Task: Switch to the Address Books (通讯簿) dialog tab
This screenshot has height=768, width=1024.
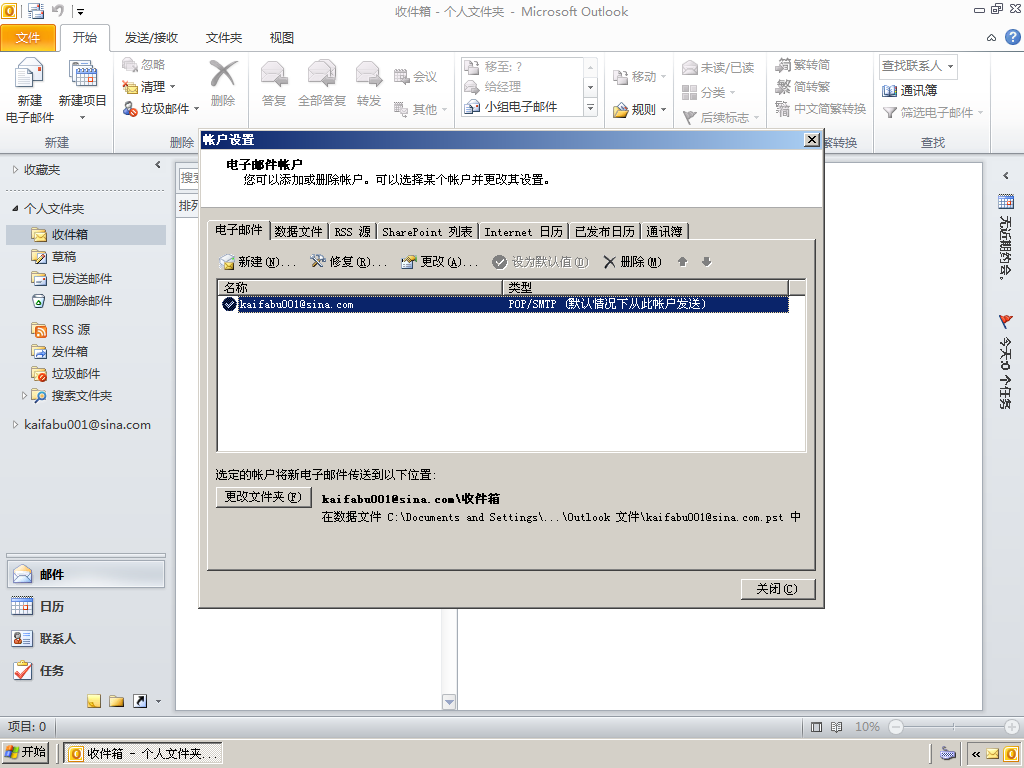Action: click(x=664, y=232)
